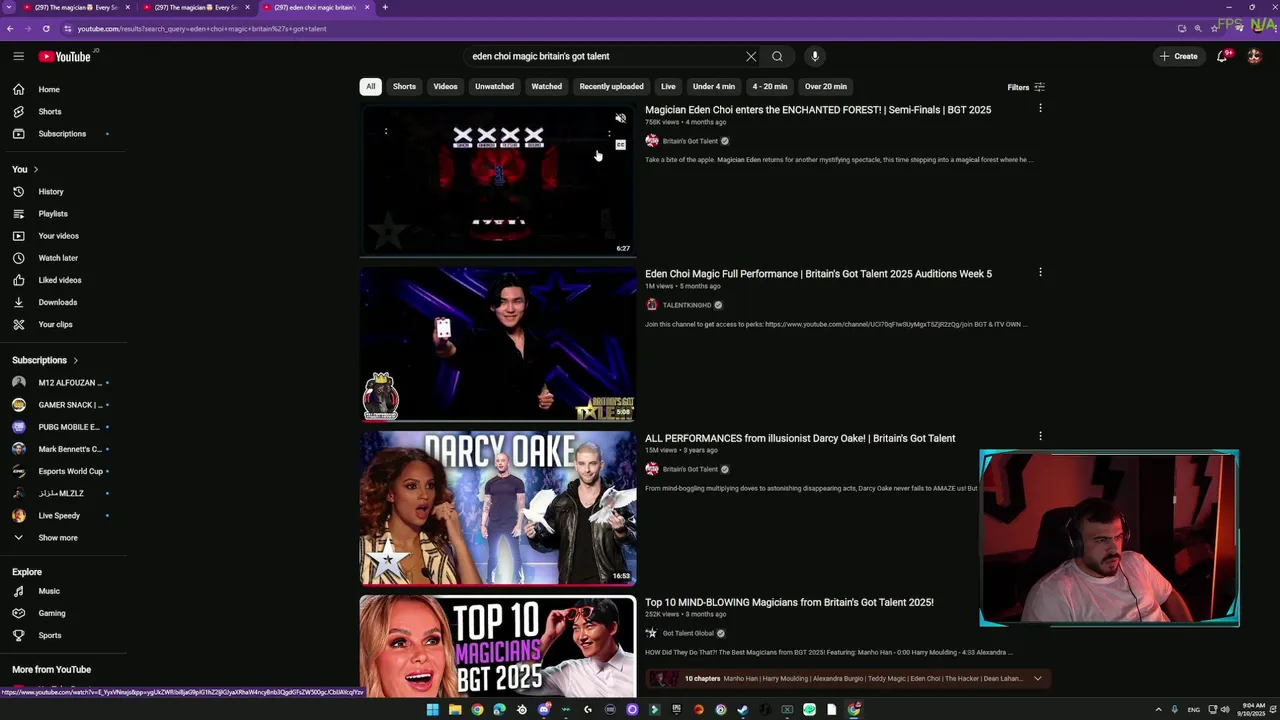Reload the page with browser refresh

(46, 28)
